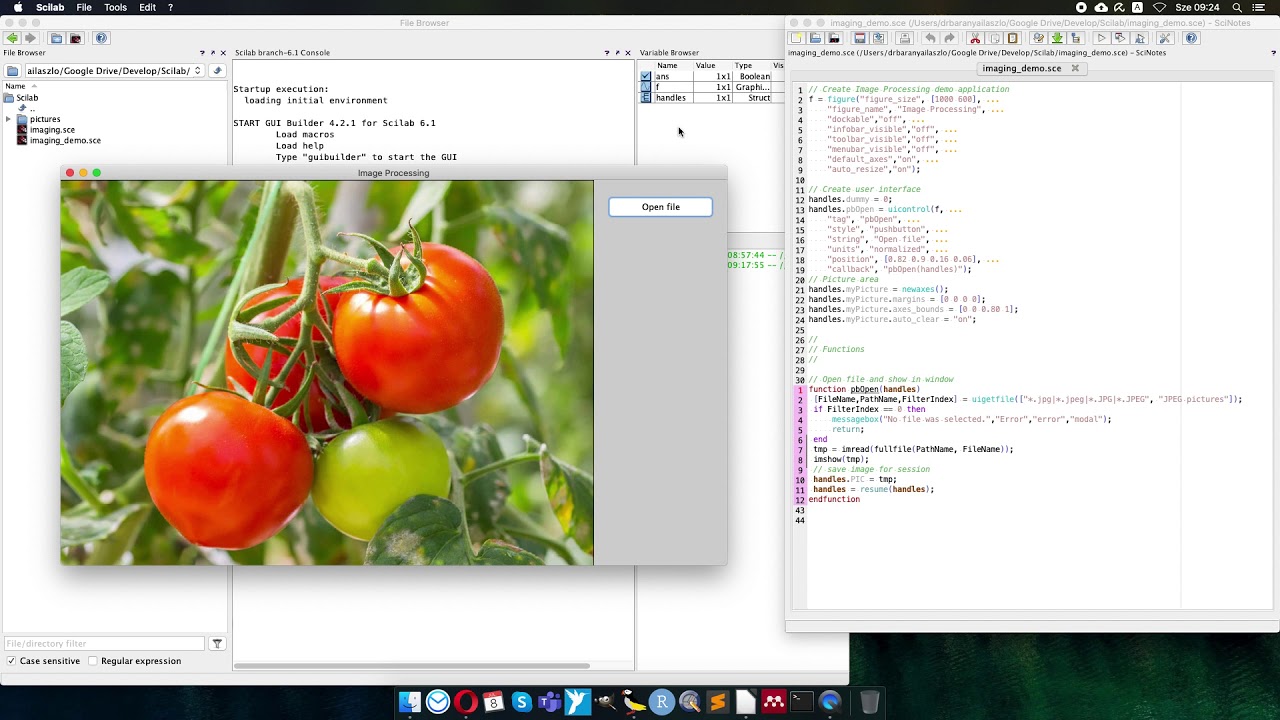
Task: Click the SciNotes help question mark icon
Action: coord(1191,38)
